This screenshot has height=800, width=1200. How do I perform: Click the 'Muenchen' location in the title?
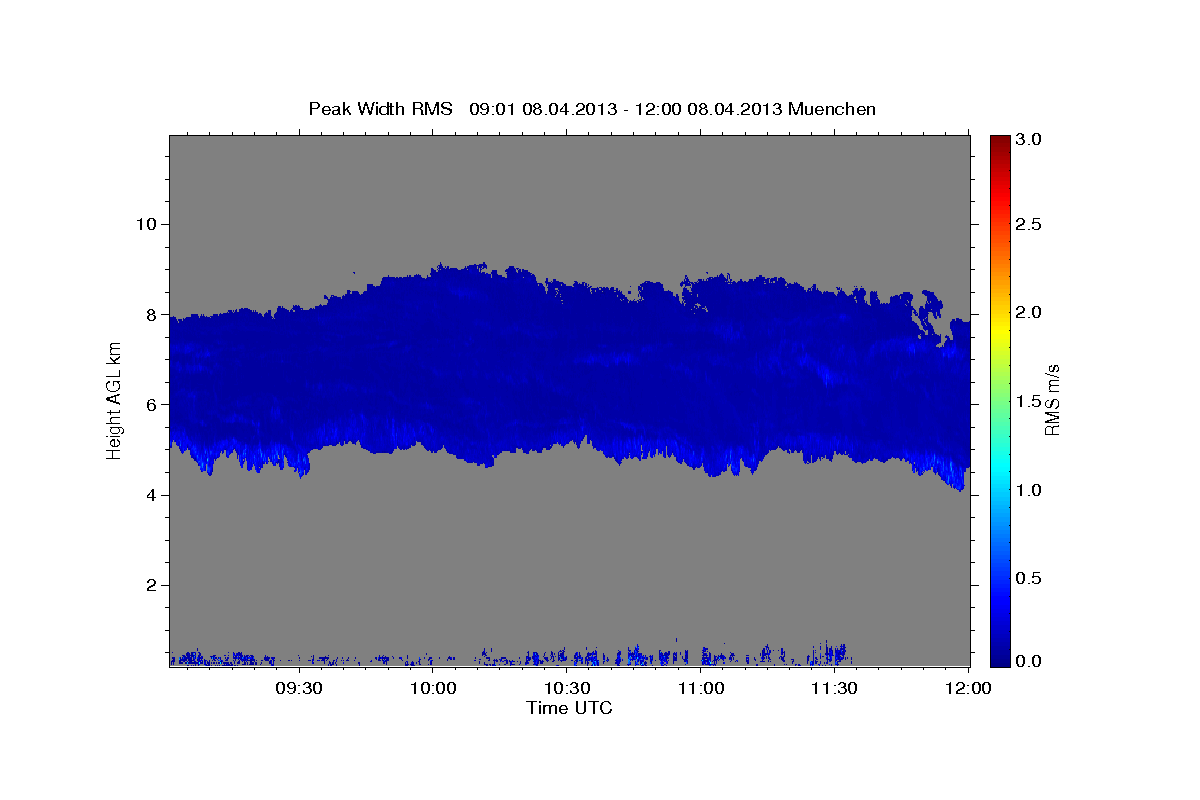pos(832,109)
